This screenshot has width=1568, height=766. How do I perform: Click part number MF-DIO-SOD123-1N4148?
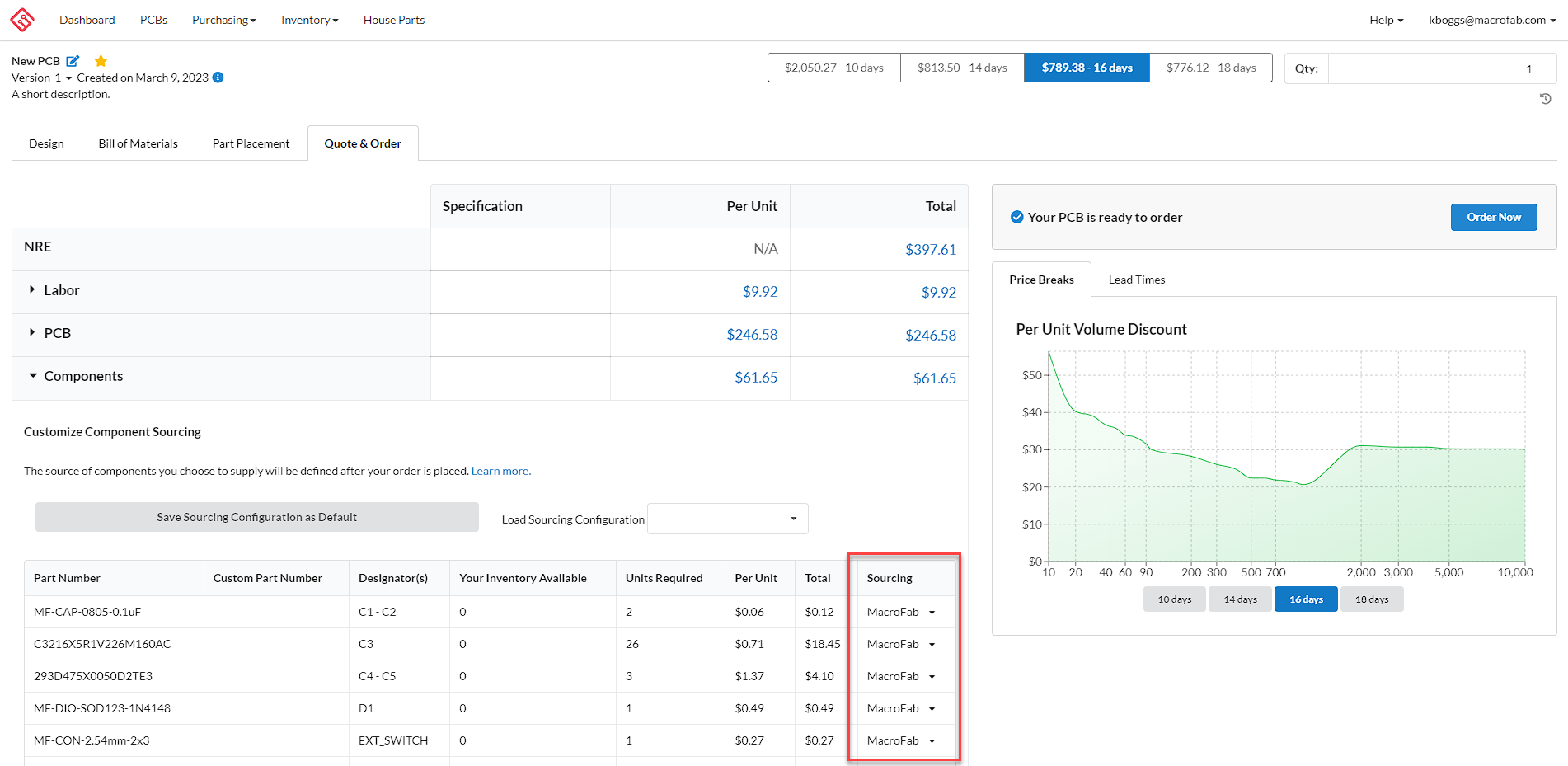(x=102, y=708)
